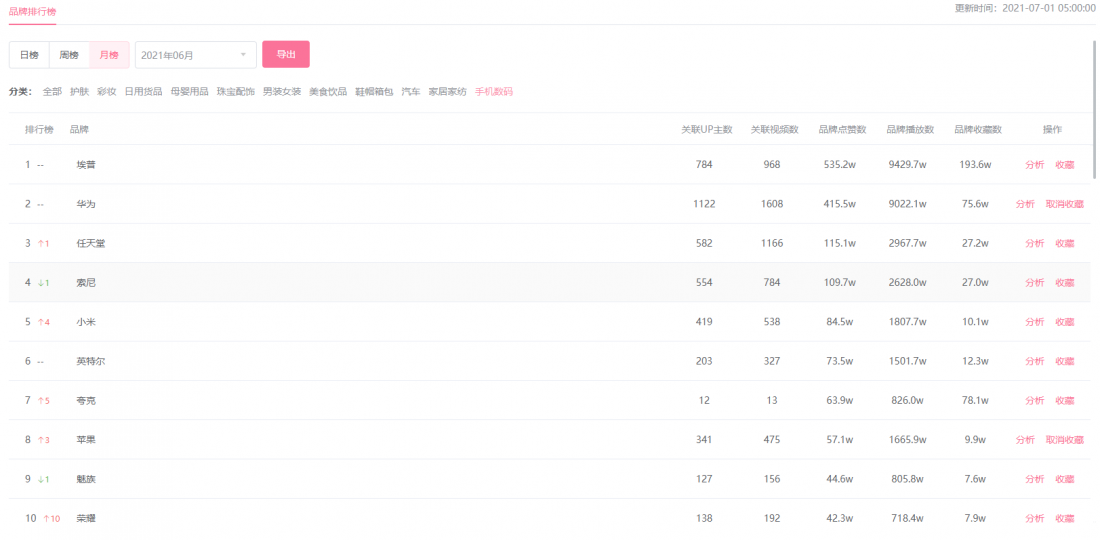The image size is (1100, 540).
Task: Open 分析 for brand 华为
Action: [1025, 204]
